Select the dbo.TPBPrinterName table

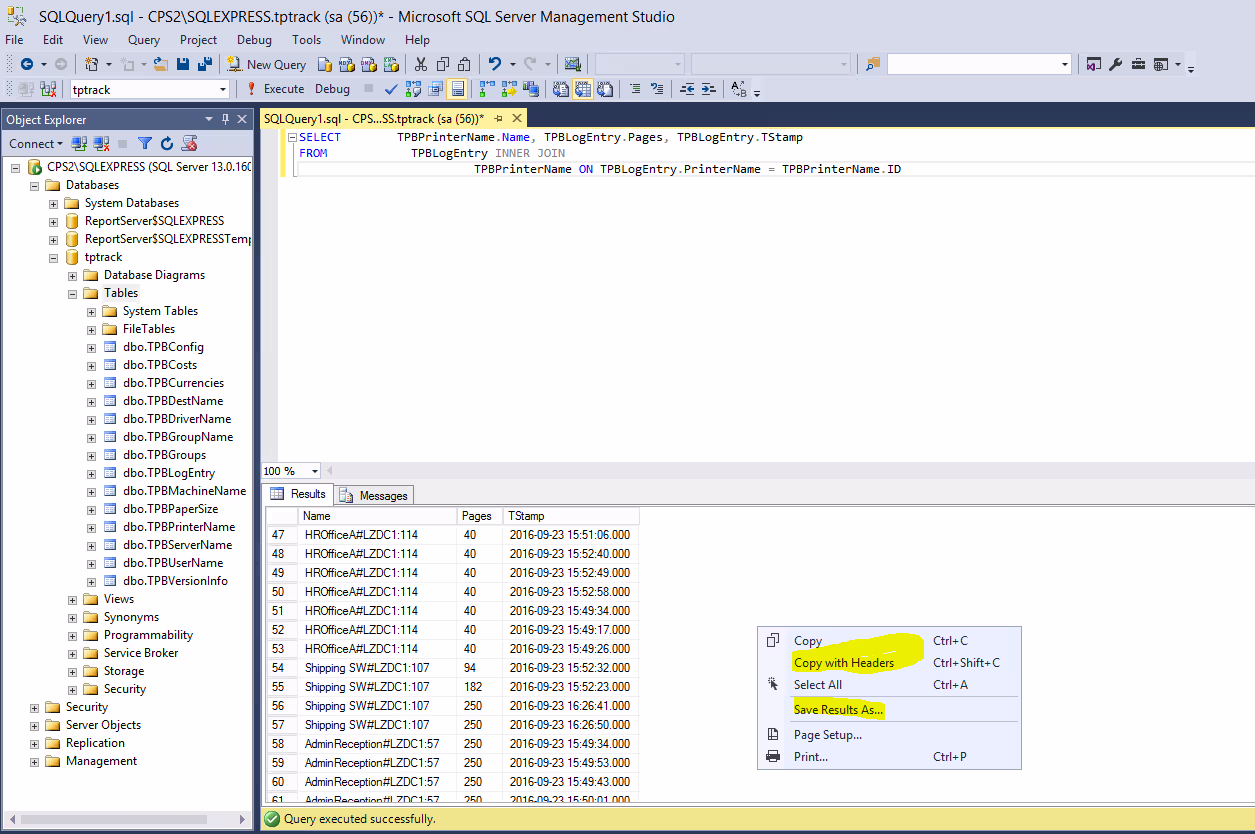coord(179,527)
